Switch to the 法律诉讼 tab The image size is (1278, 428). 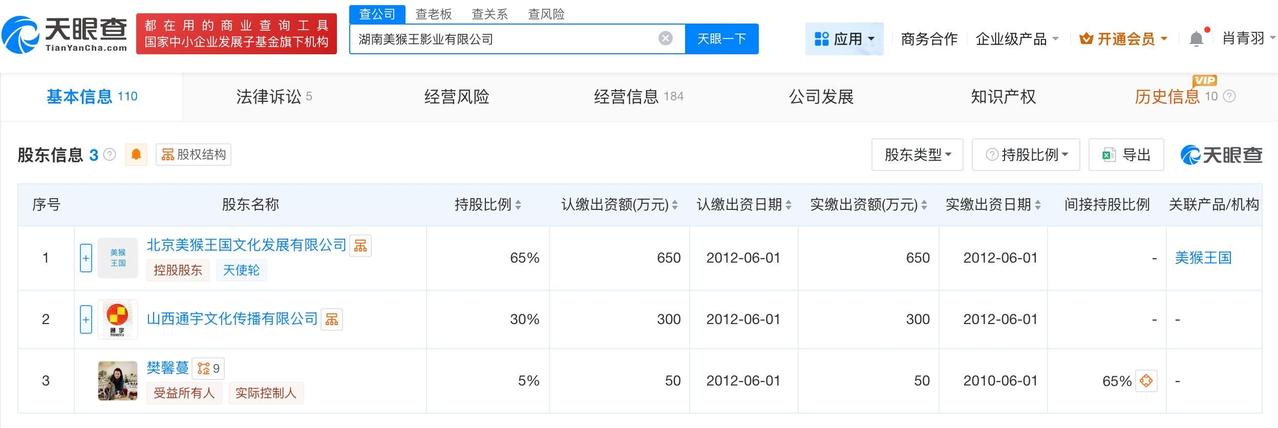tap(274, 97)
